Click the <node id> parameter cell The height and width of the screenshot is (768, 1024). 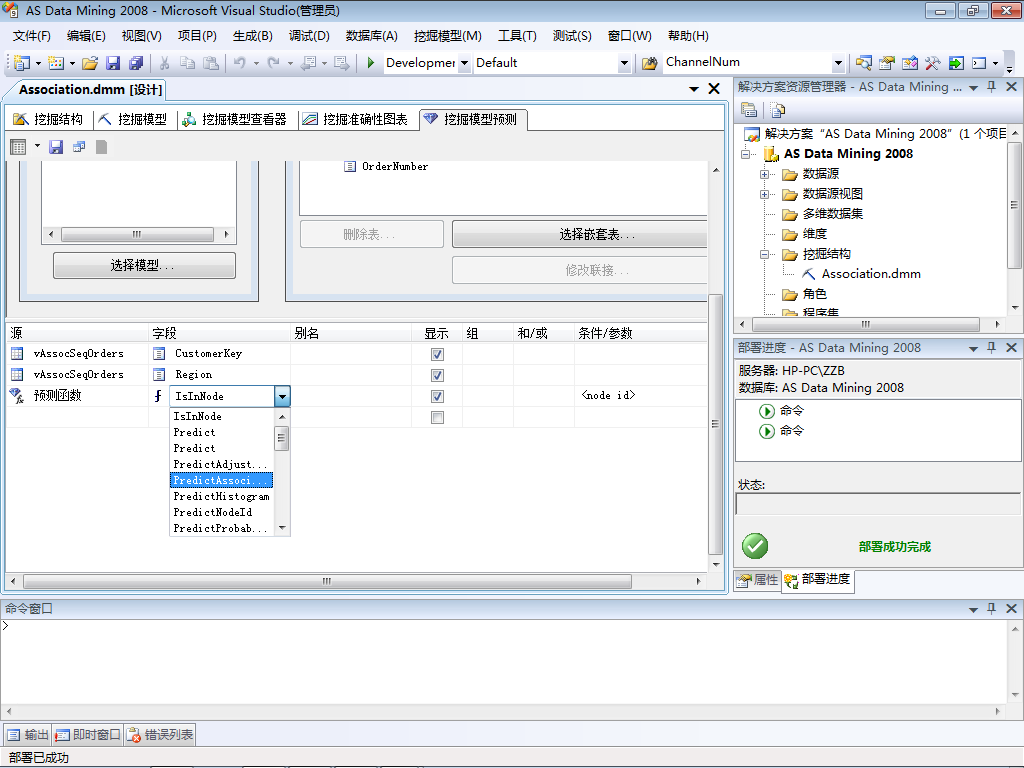(640, 396)
